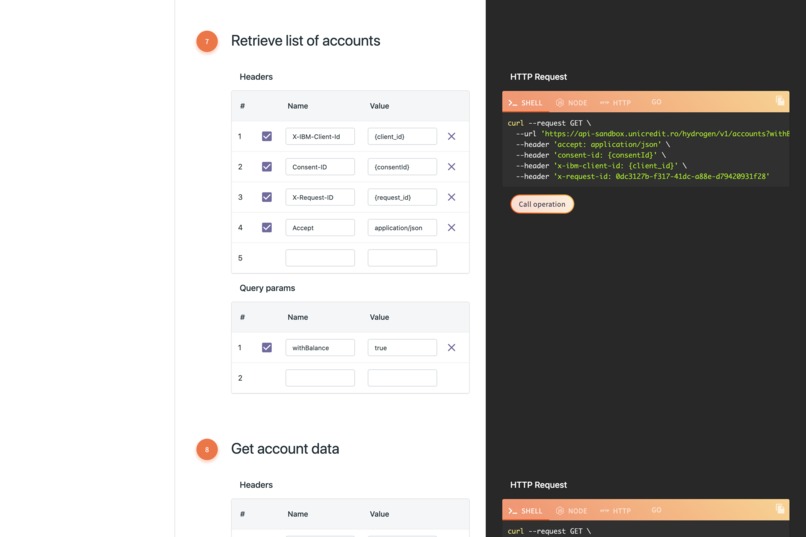Image resolution: width=806 pixels, height=537 pixels.
Task: Click the Get account data heading
Action: (x=285, y=449)
